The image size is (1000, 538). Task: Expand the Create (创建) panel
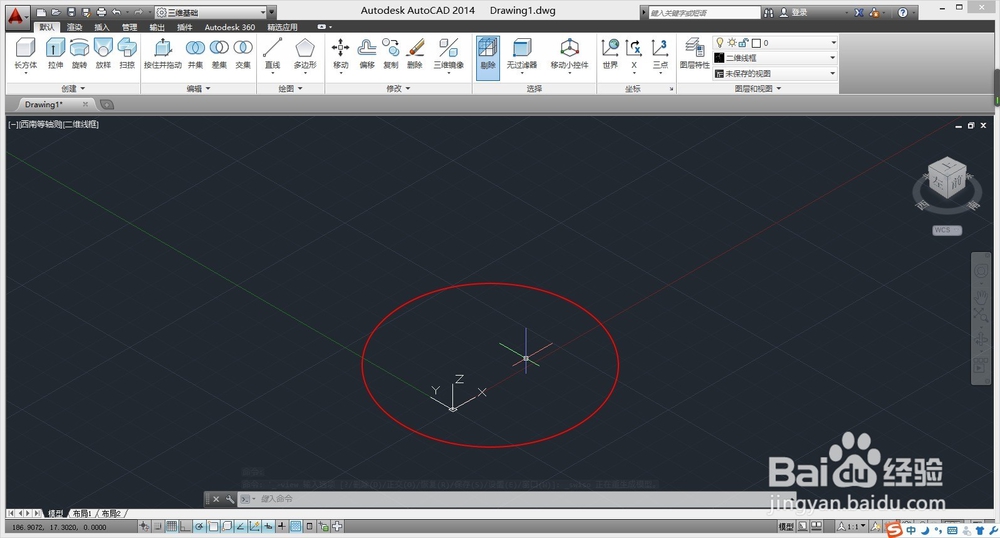click(x=73, y=89)
